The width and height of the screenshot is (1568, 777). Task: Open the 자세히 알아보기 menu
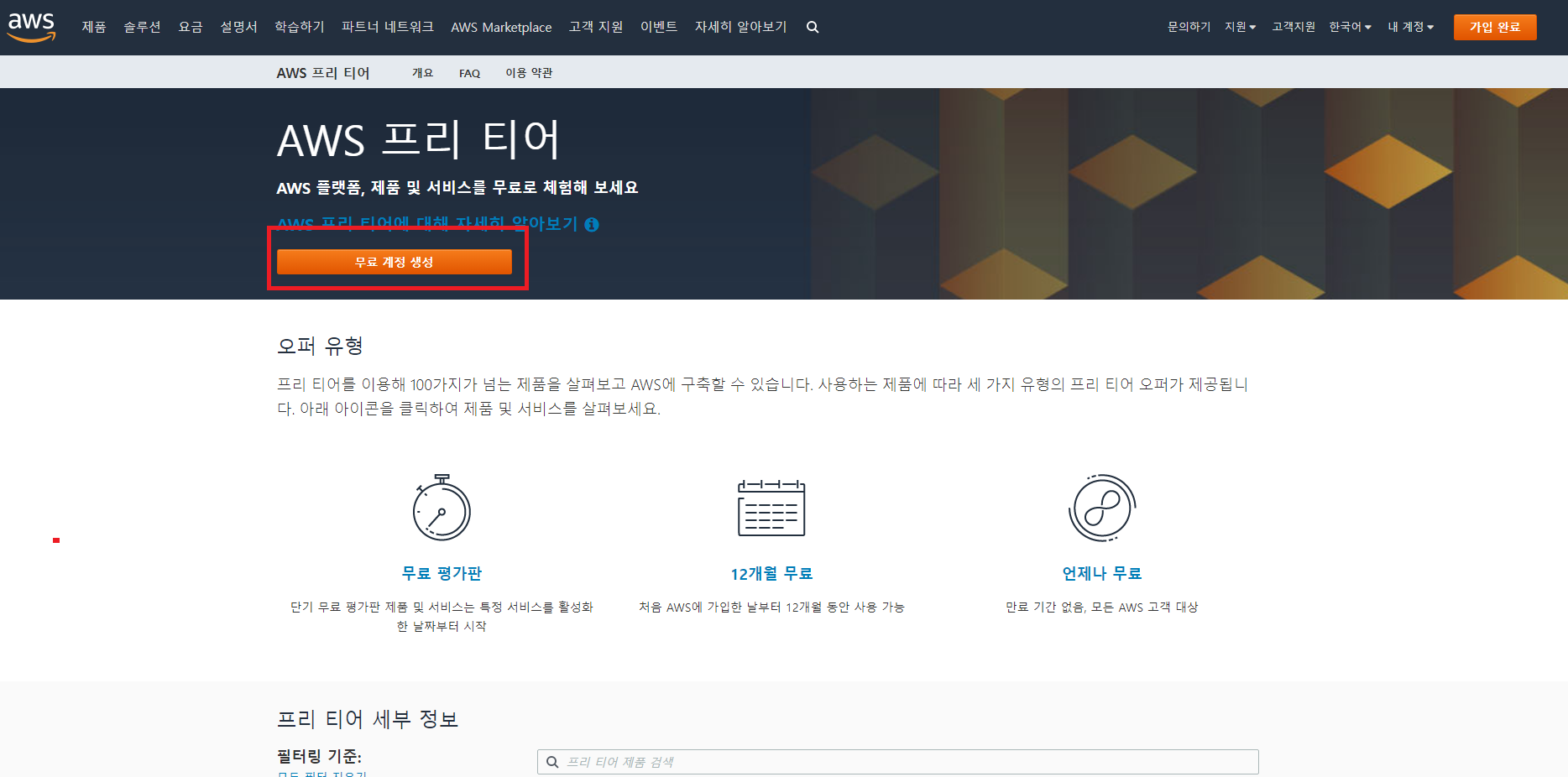tap(740, 27)
